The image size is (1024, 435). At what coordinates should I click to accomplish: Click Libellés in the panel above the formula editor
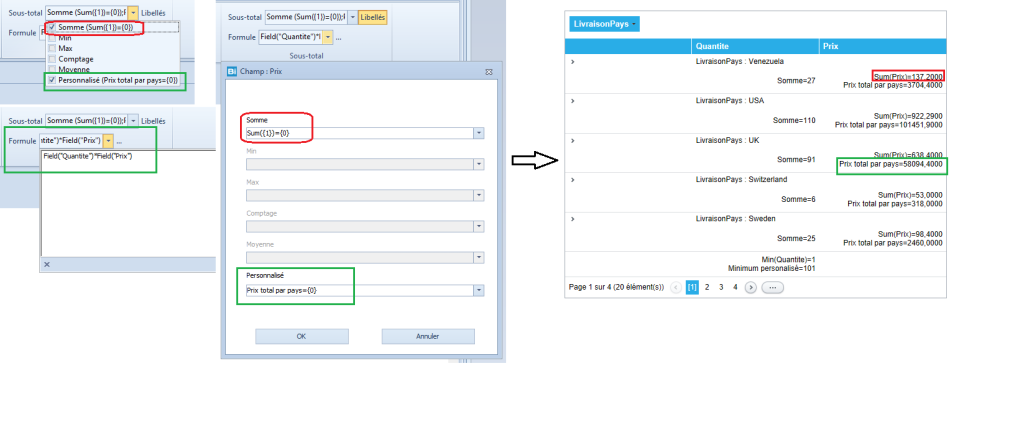click(x=153, y=121)
